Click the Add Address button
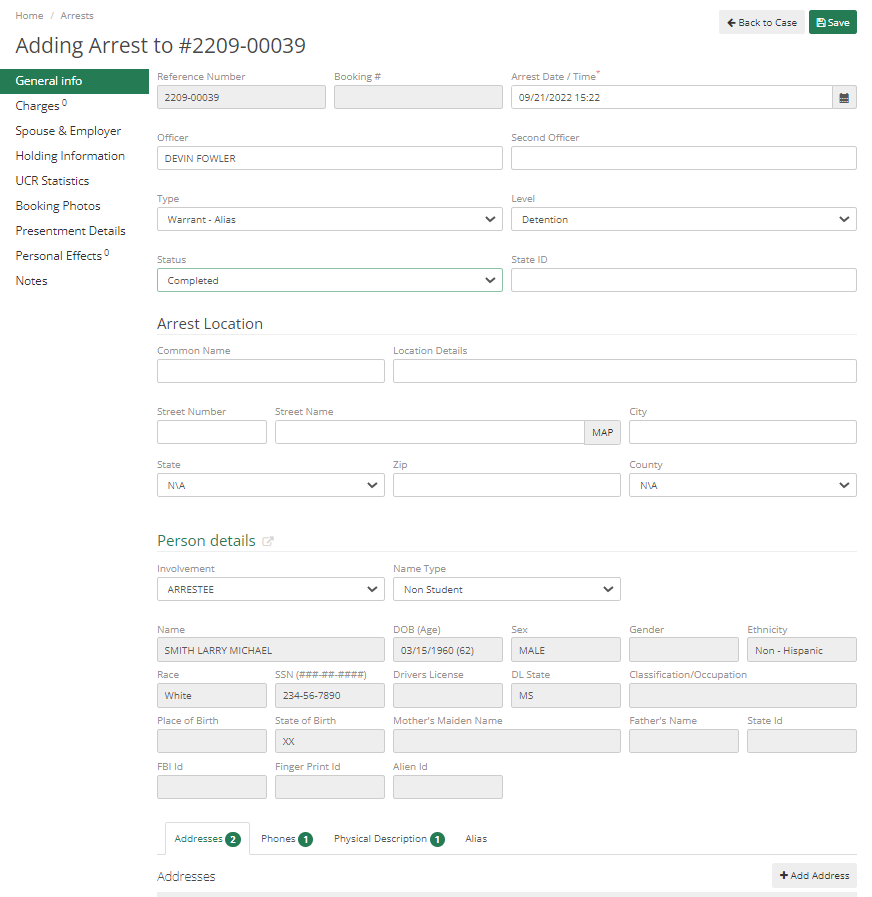The height and width of the screenshot is (897, 872). pos(813,875)
